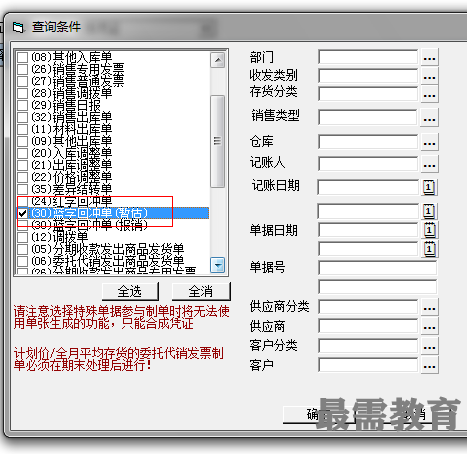Click the 查询条件 window title icon
This screenshot has width=467, height=454.
[19, 27]
